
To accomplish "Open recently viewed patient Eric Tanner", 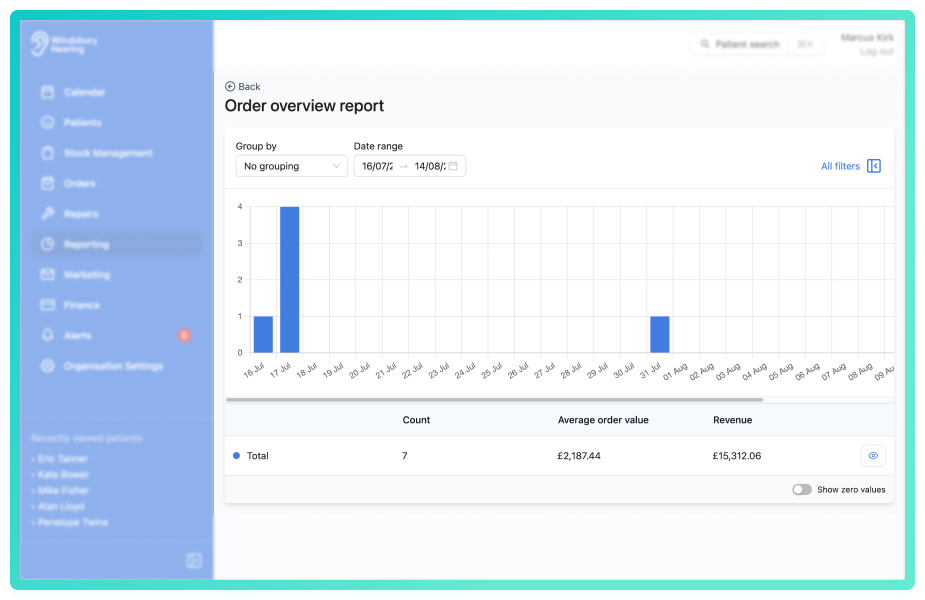I will (x=63, y=458).
